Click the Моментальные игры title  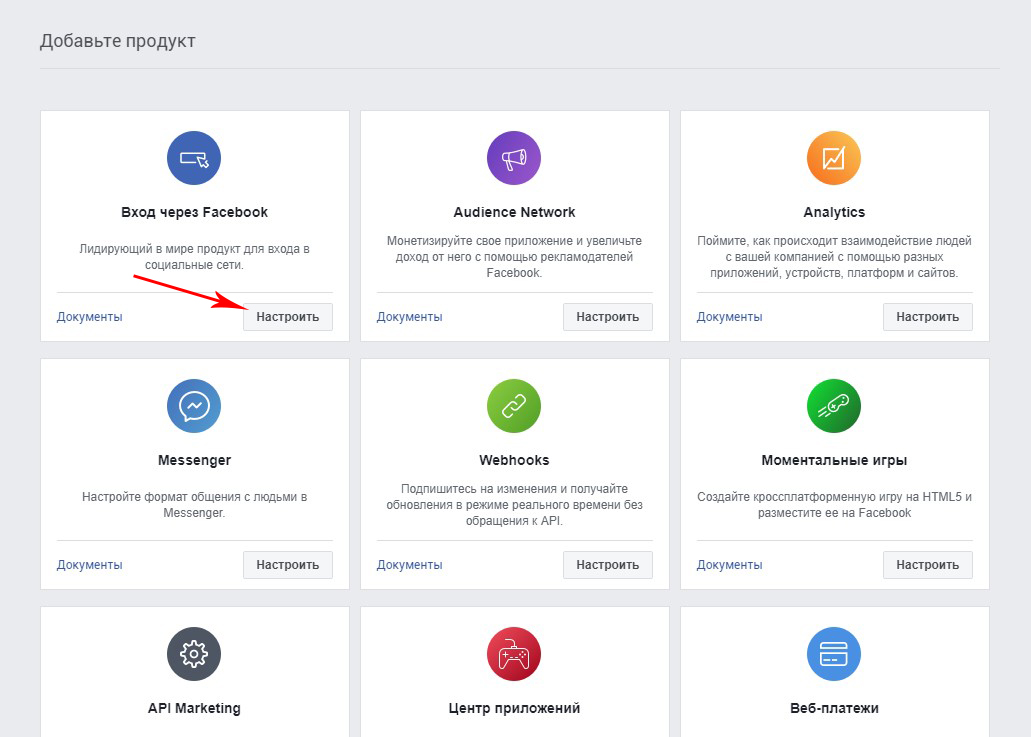click(834, 460)
